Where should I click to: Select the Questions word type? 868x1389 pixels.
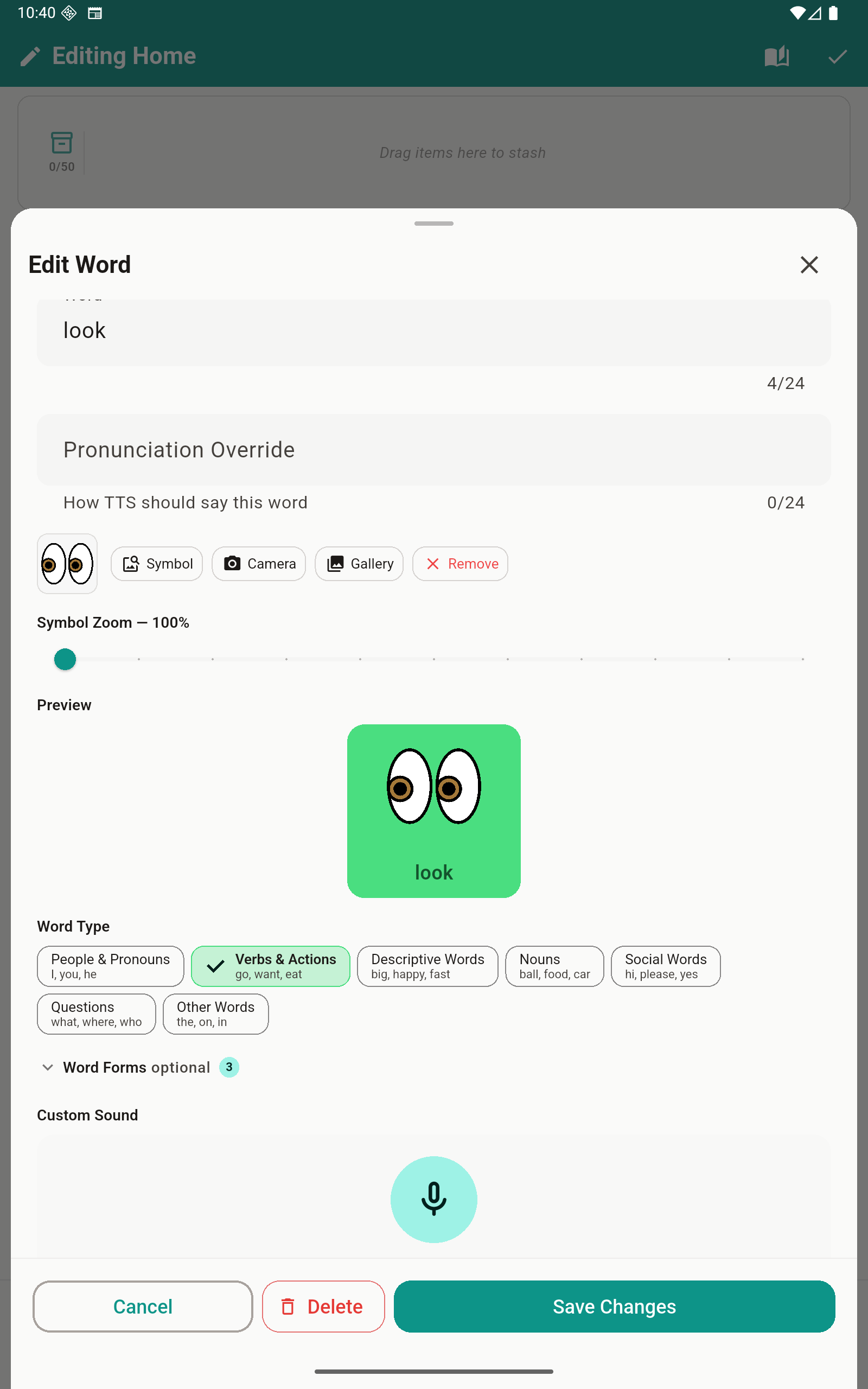tap(96, 1014)
